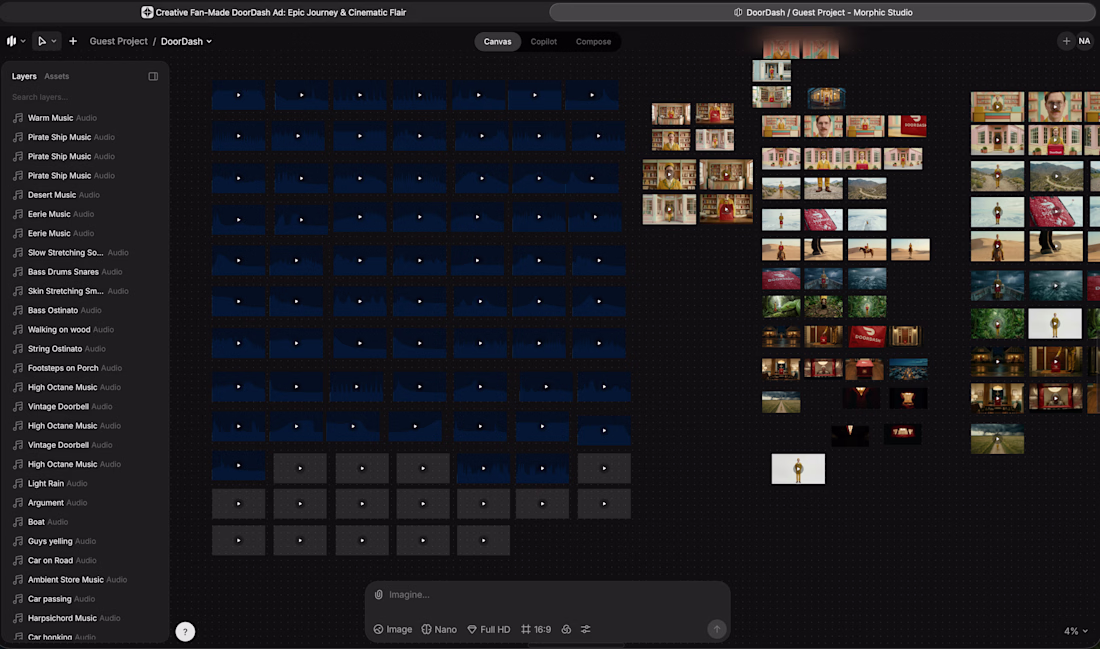
Task: Open the NA user avatar
Action: point(1085,41)
